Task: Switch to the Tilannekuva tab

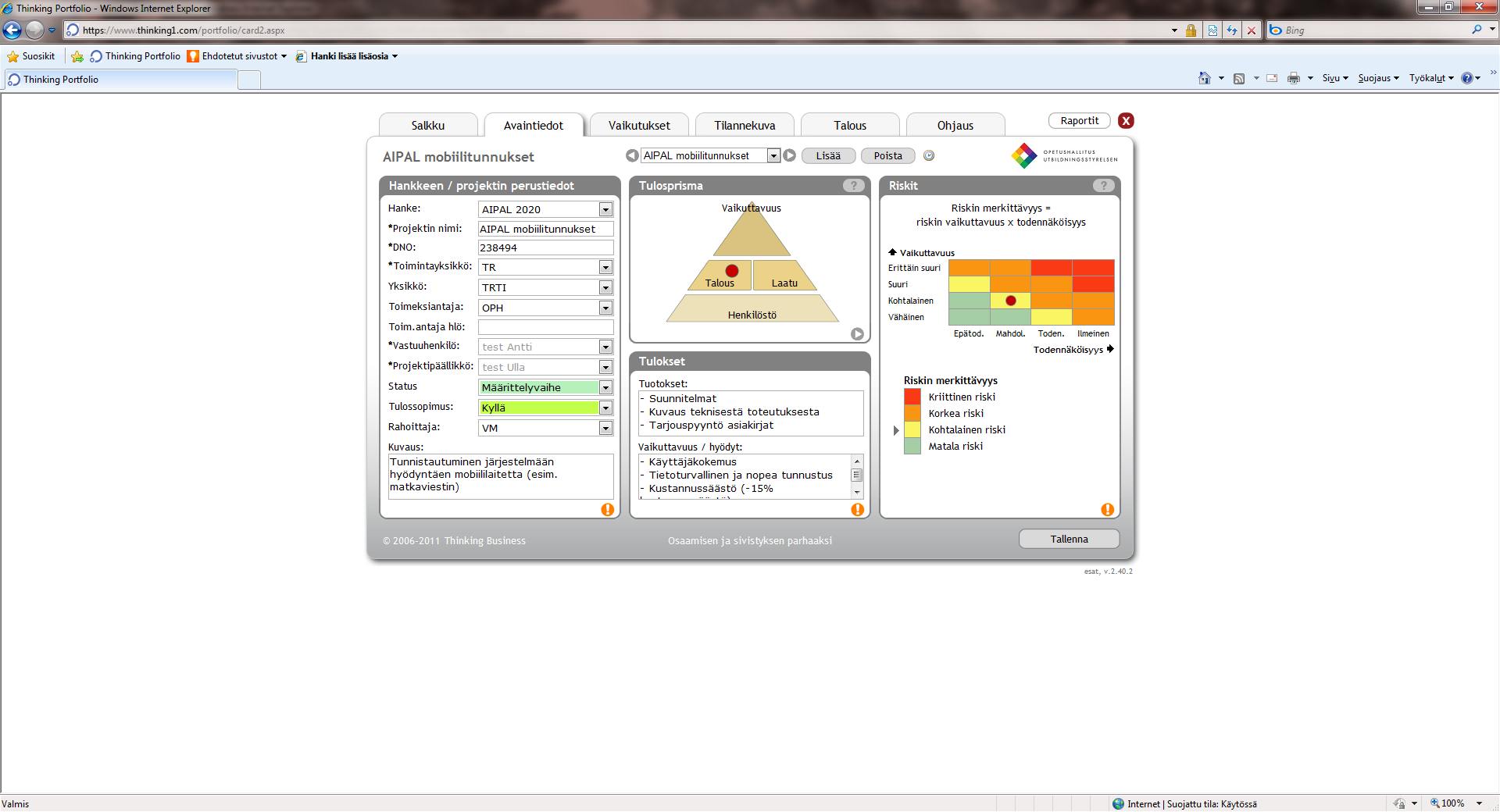Action: [745, 125]
